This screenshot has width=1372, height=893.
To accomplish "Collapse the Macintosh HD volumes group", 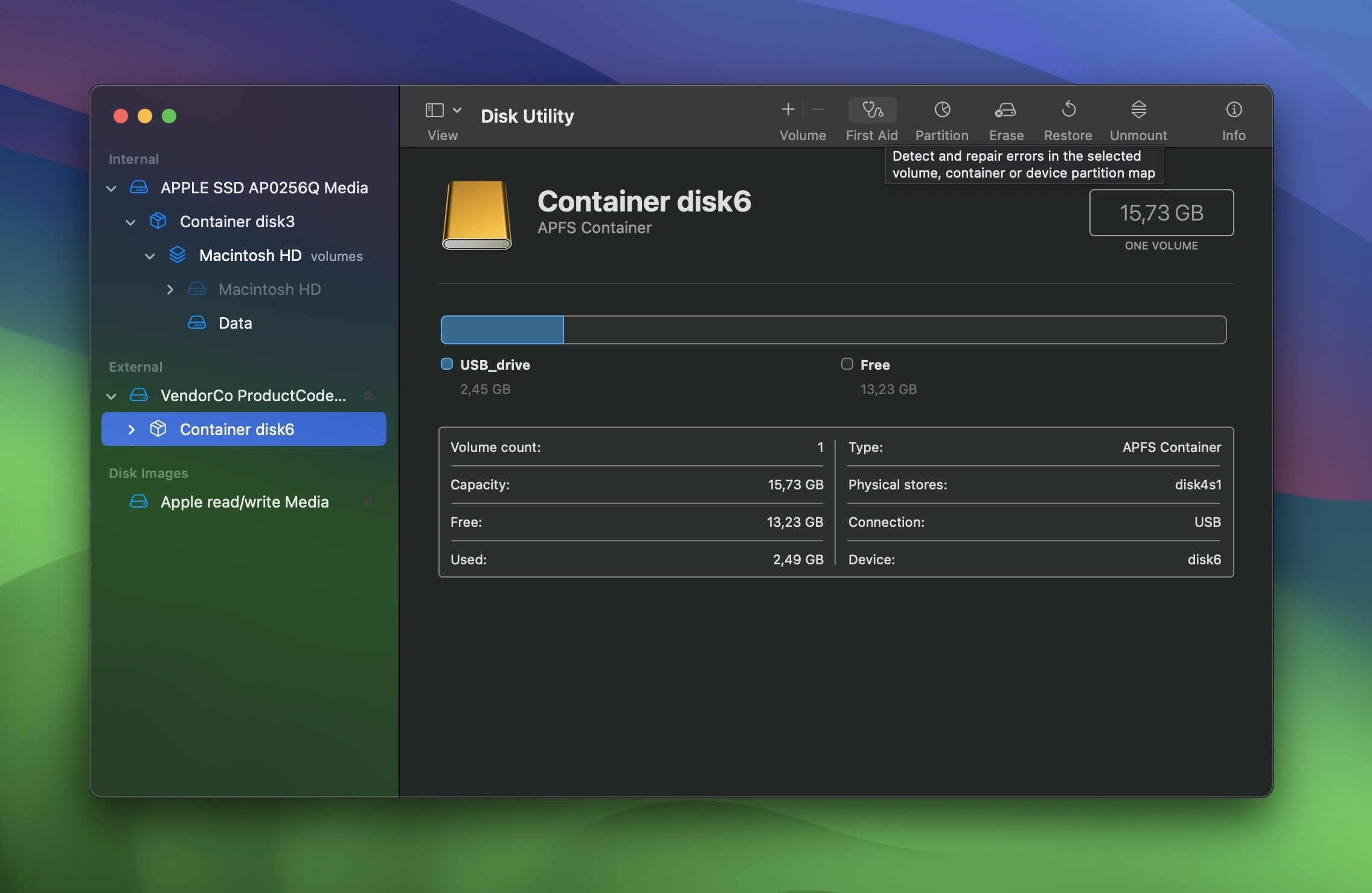I will click(150, 256).
